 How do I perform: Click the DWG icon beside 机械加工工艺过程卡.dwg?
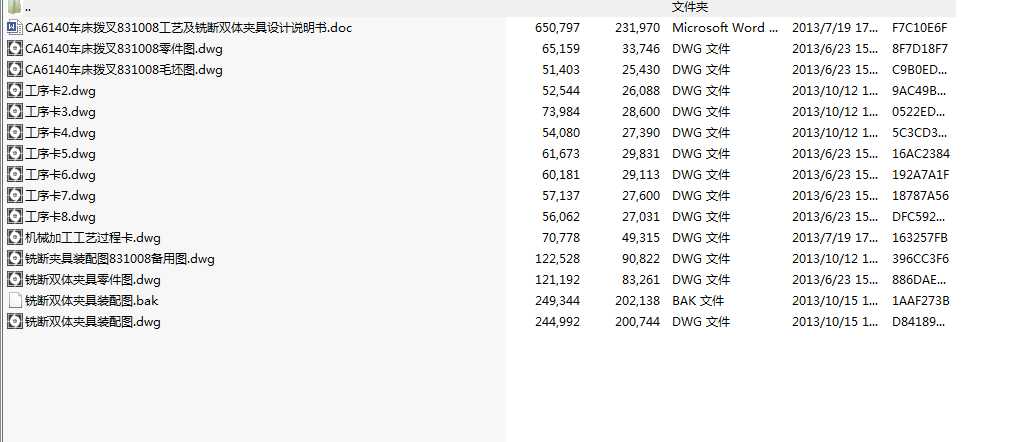[x=14, y=238]
